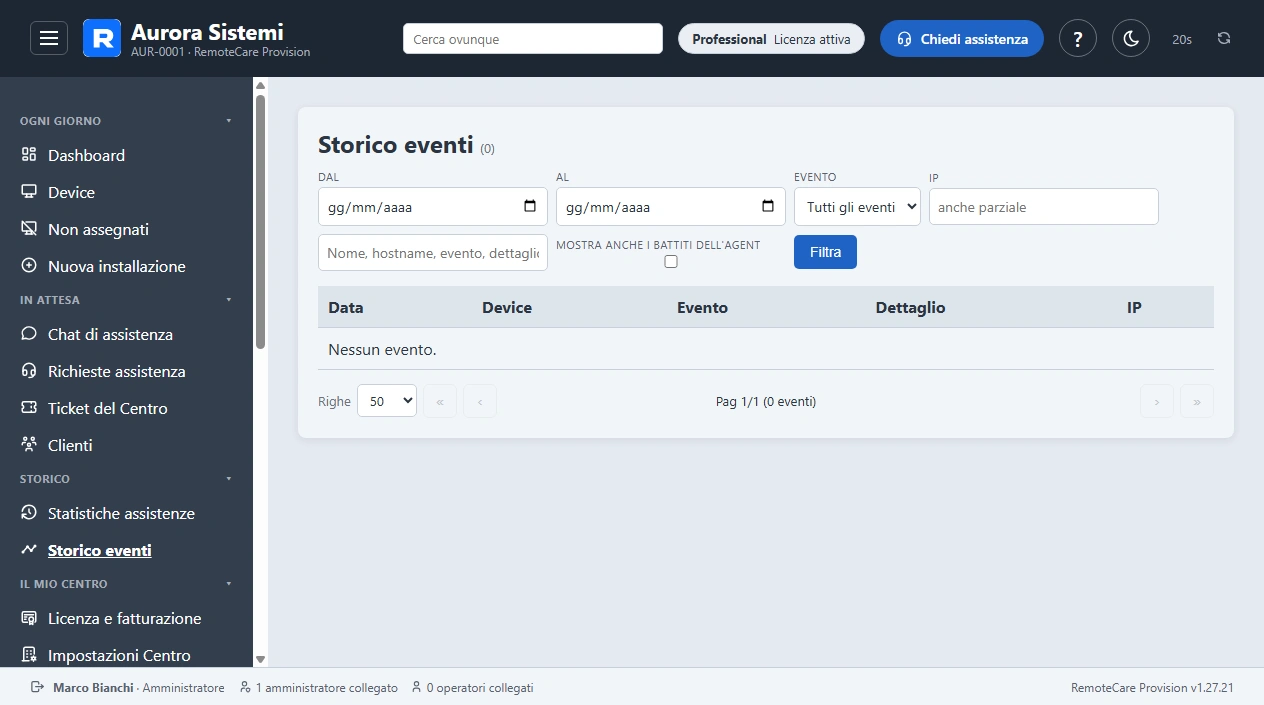Collapse the STORICO sidebar section

point(127,479)
